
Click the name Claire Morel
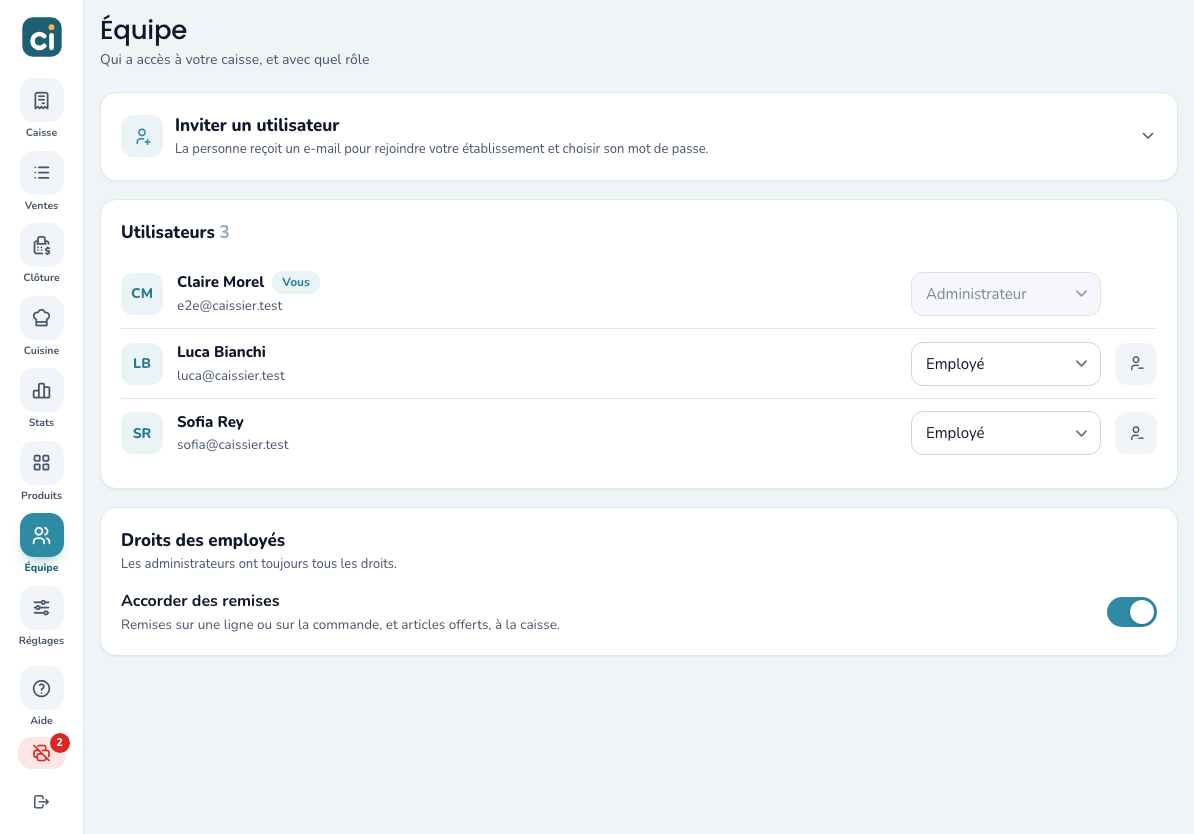pos(221,282)
